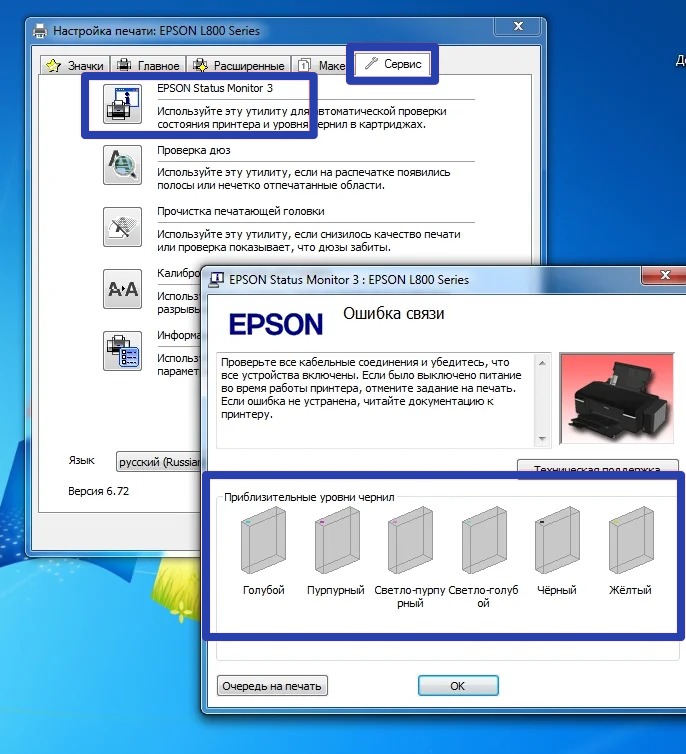Click the Версия 6.72 label
The image size is (686, 754).
pyautogui.click(x=99, y=491)
